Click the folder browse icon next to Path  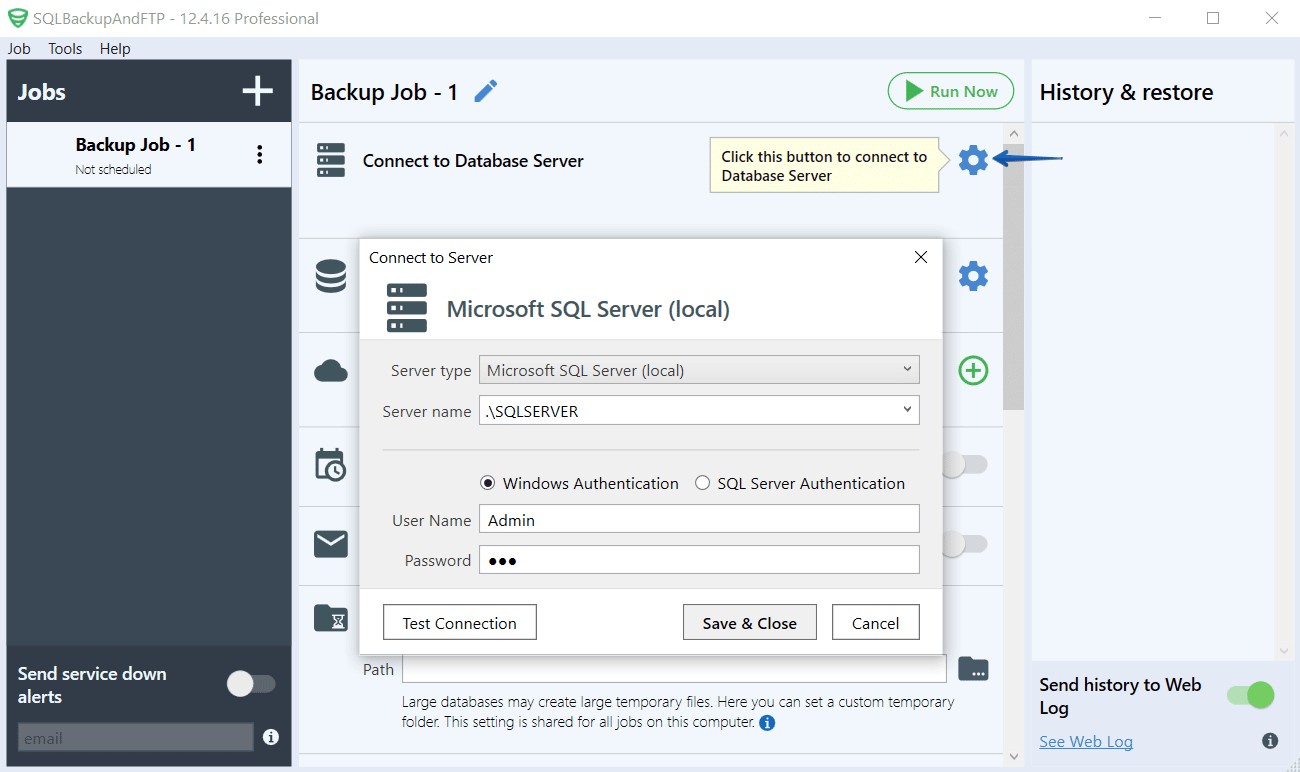click(x=973, y=669)
